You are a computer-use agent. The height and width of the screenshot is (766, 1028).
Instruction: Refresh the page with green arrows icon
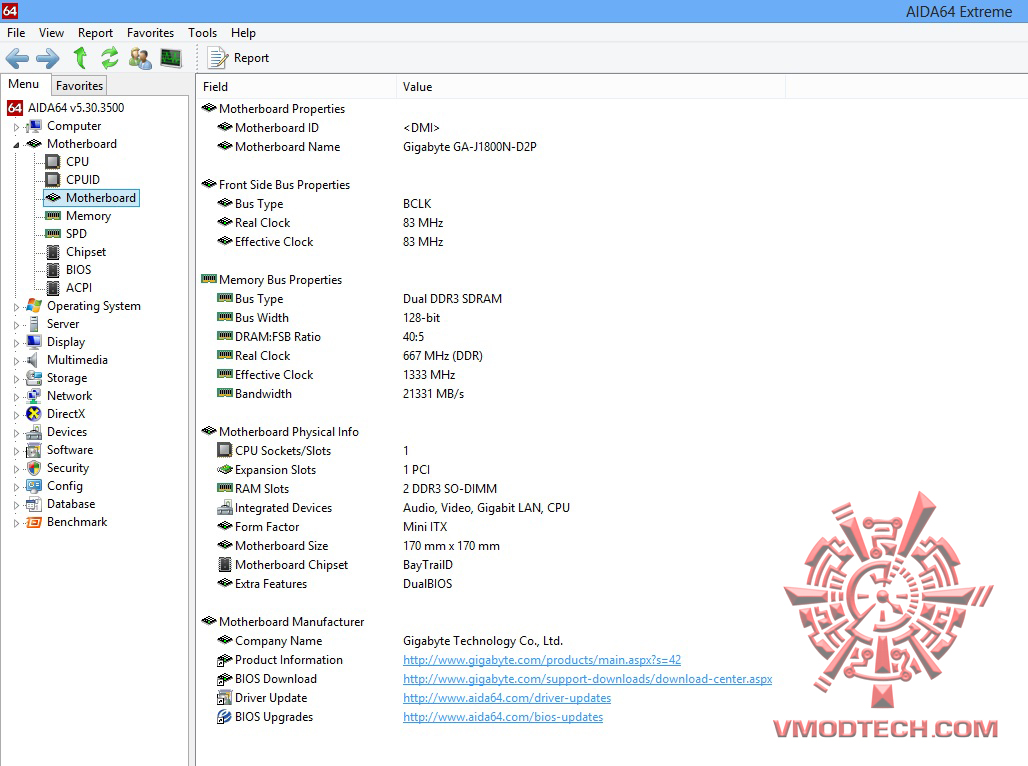pos(109,58)
